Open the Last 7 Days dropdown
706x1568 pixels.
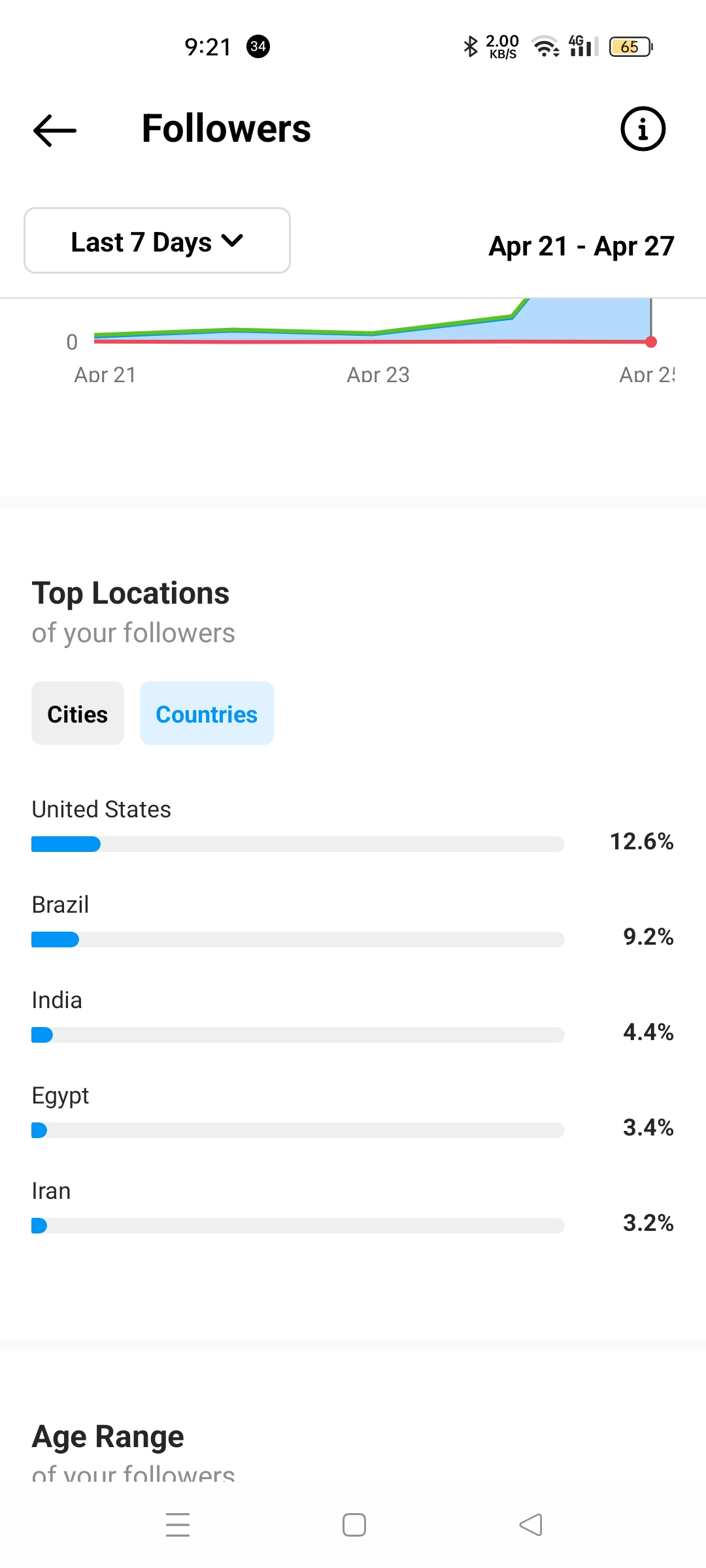tap(157, 241)
